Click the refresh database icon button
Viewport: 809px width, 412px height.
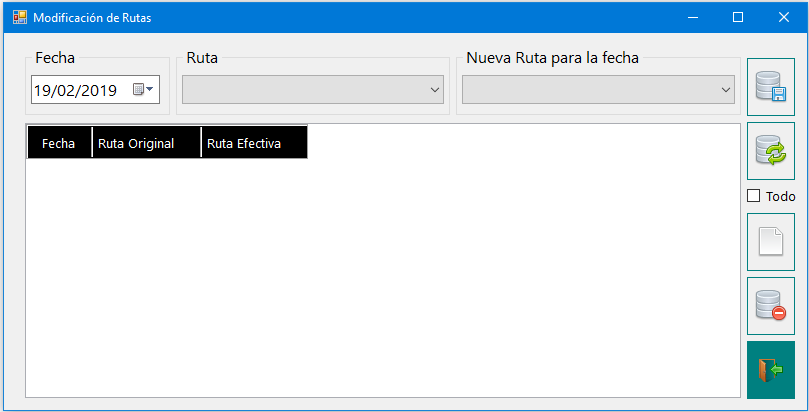(x=771, y=151)
